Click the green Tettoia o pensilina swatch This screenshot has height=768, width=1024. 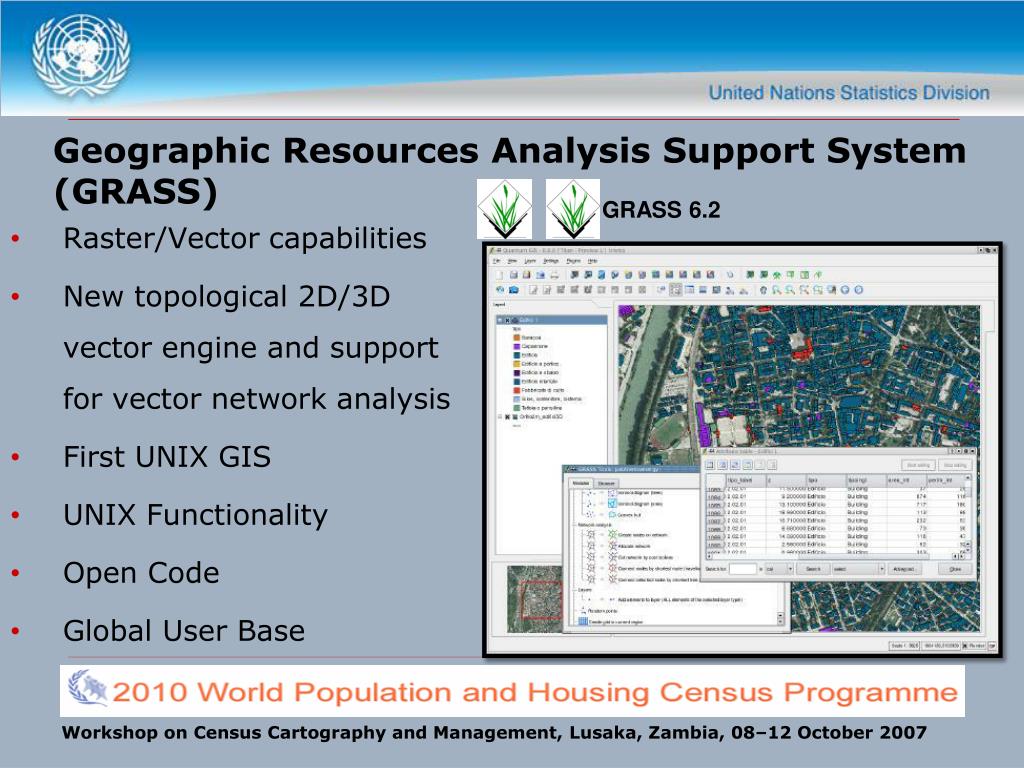[x=517, y=408]
